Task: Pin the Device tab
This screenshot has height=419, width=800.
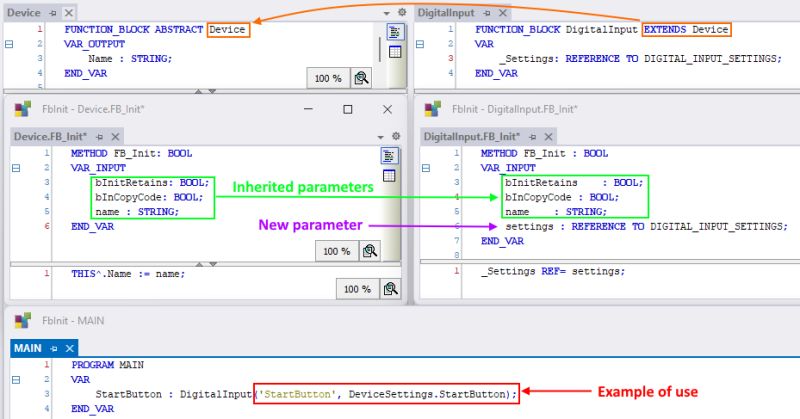Action: point(53,13)
